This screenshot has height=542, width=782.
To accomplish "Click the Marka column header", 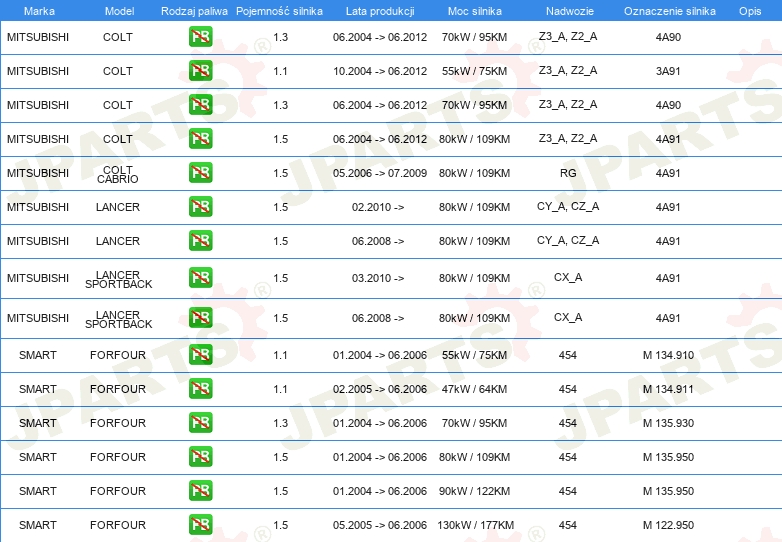I will click(39, 11).
